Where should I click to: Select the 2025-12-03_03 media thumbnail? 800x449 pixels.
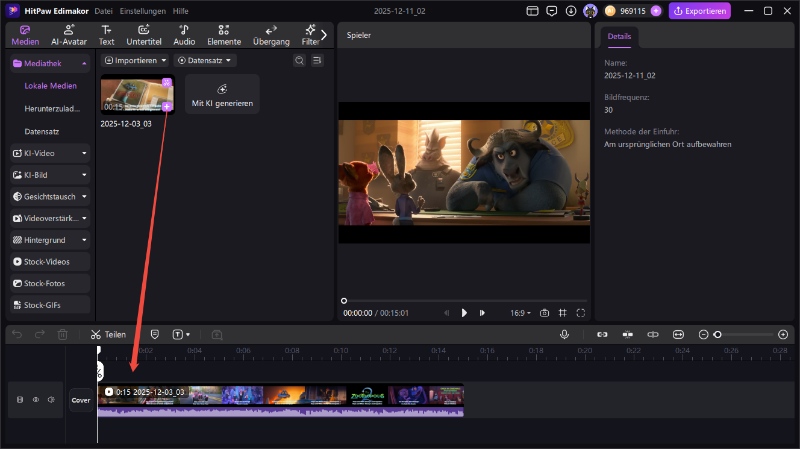137,95
